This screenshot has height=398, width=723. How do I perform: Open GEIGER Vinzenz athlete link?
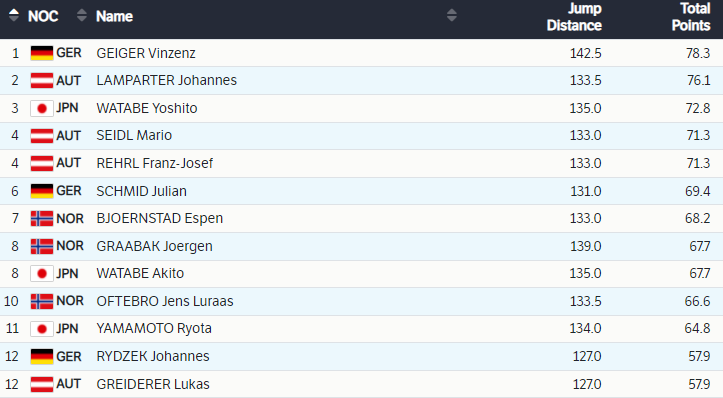146,53
